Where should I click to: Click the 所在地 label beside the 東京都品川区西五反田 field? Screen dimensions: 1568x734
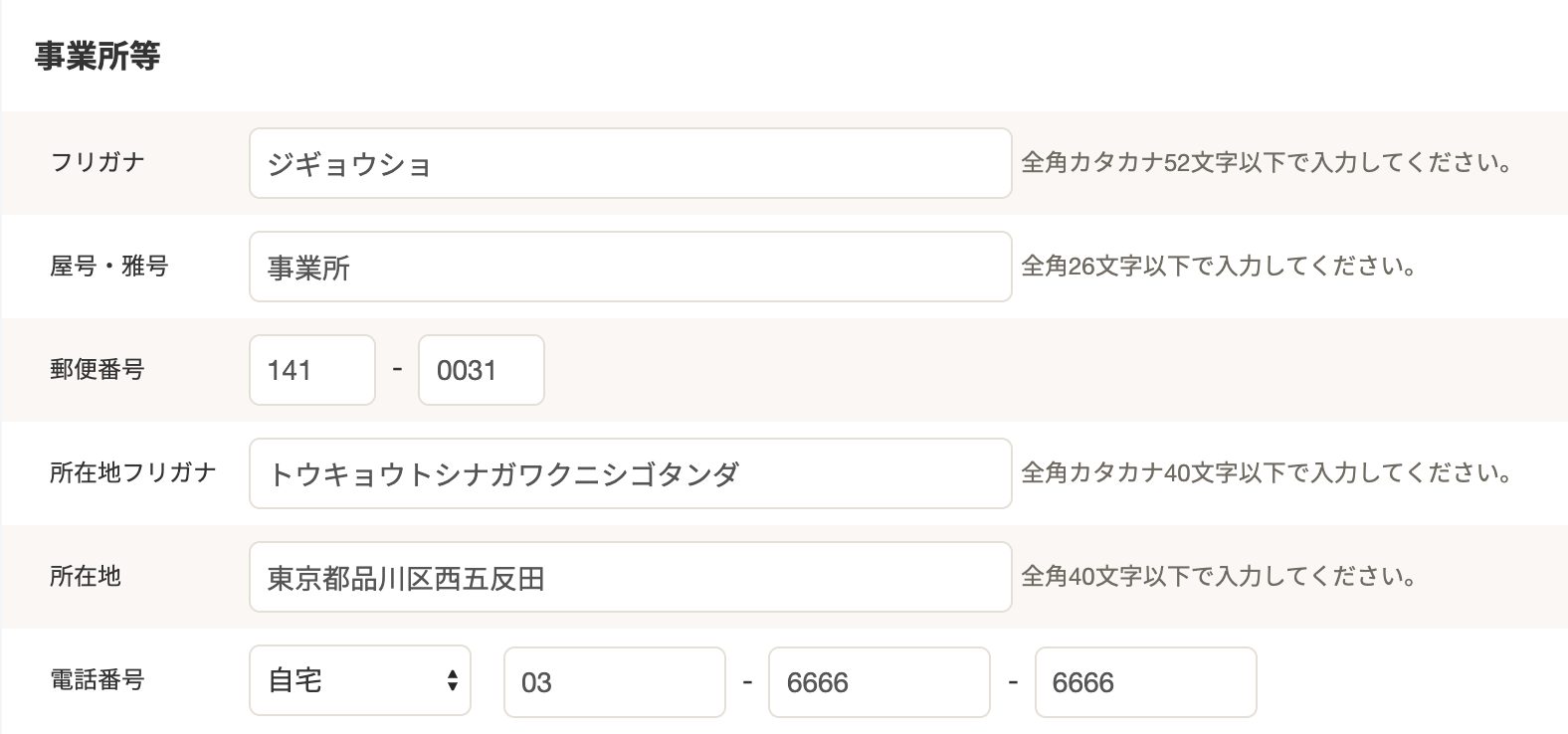pos(86,576)
